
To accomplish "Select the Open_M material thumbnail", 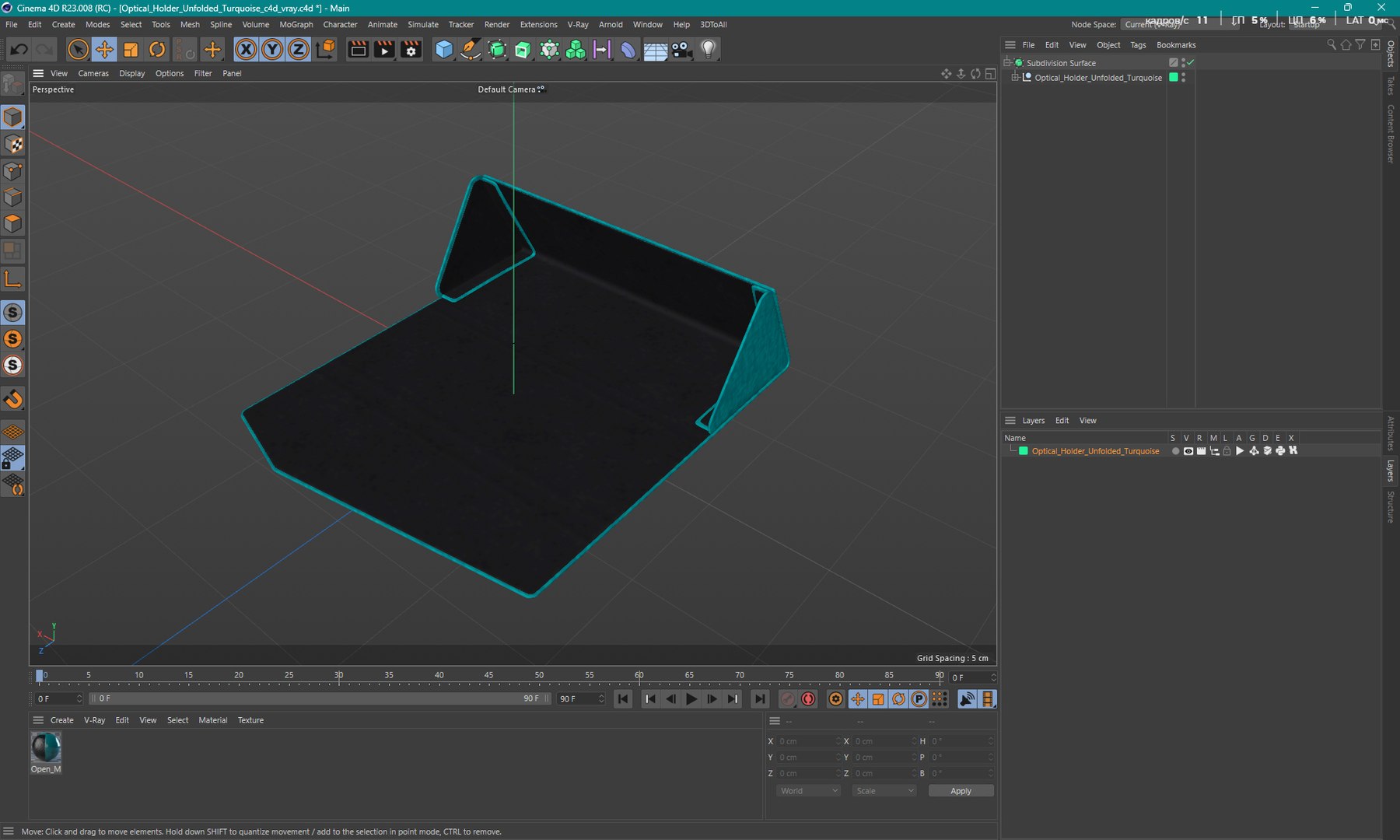I will pos(46,747).
